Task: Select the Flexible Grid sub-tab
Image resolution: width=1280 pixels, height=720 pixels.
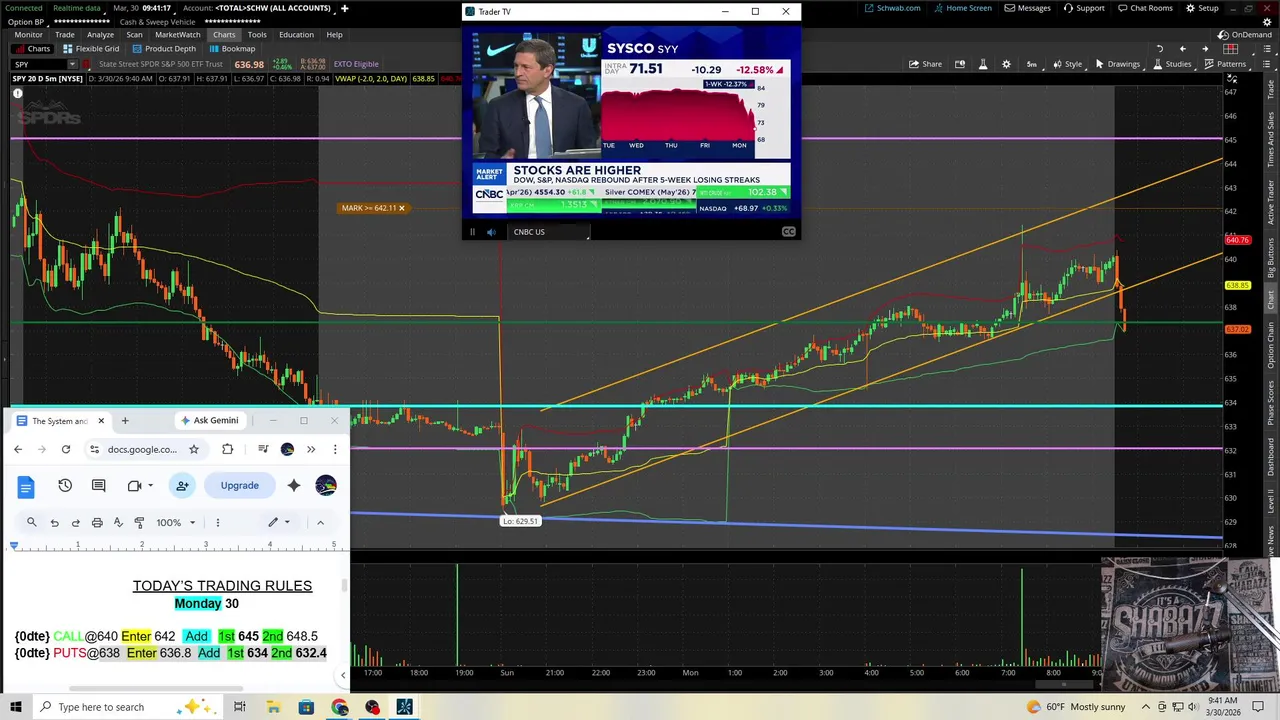Action: [91, 48]
